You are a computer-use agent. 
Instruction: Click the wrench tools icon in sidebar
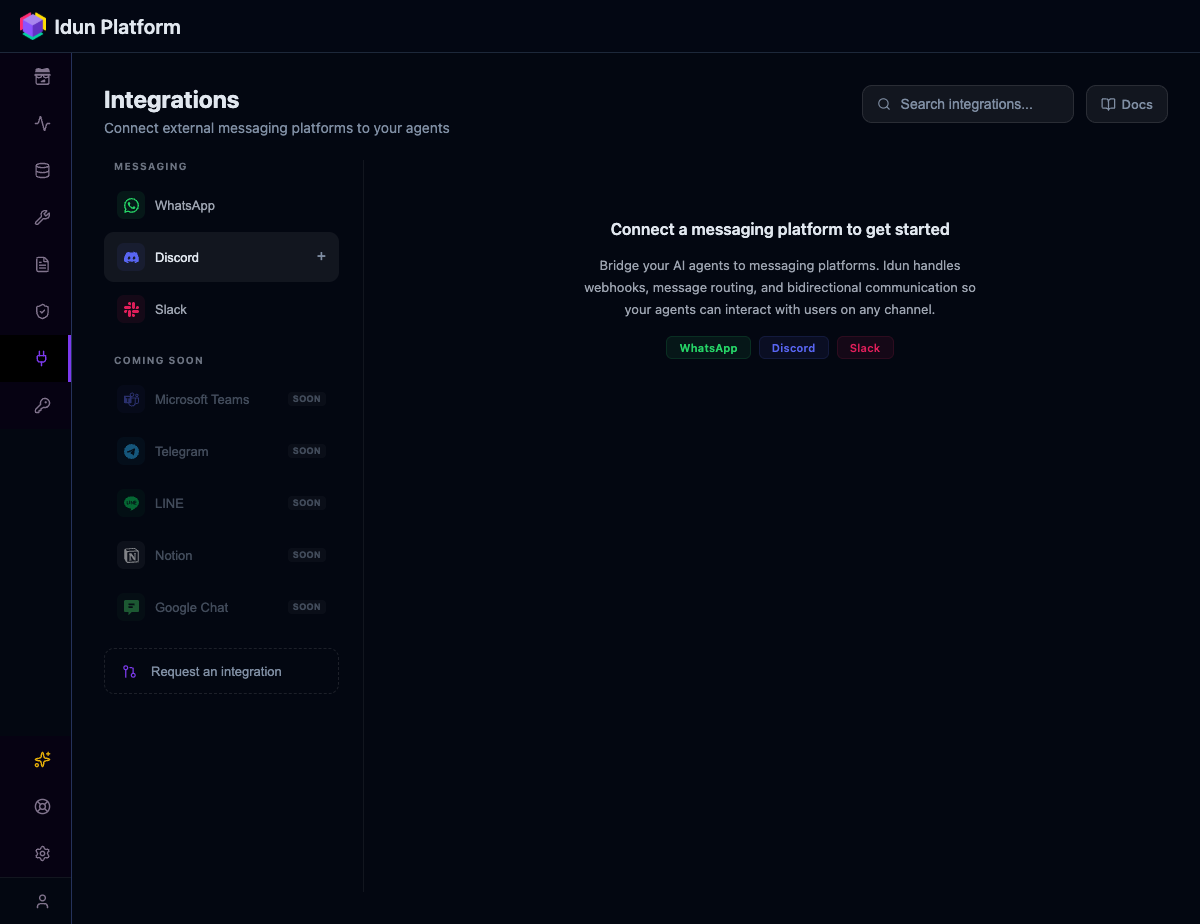[42, 217]
